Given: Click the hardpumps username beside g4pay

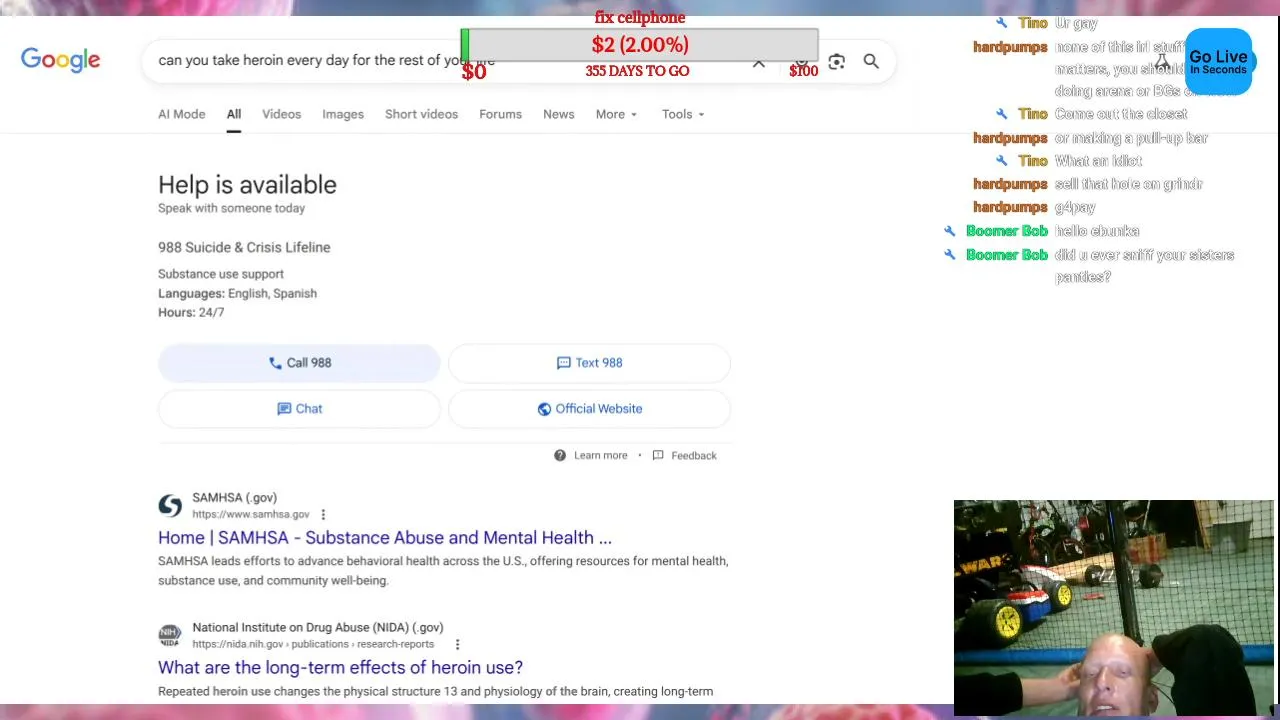Looking at the screenshot, I should click(1010, 207).
